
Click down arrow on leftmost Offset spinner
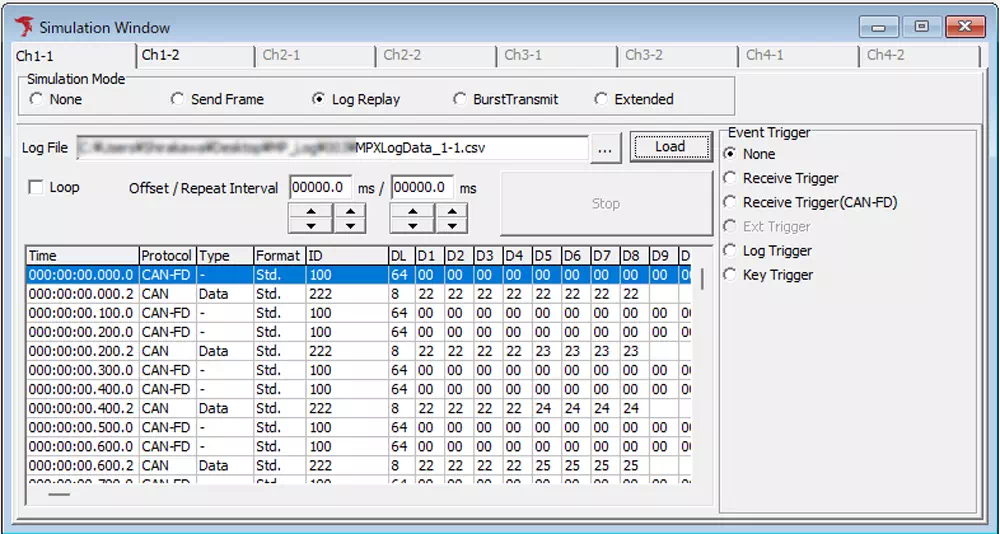click(x=310, y=225)
